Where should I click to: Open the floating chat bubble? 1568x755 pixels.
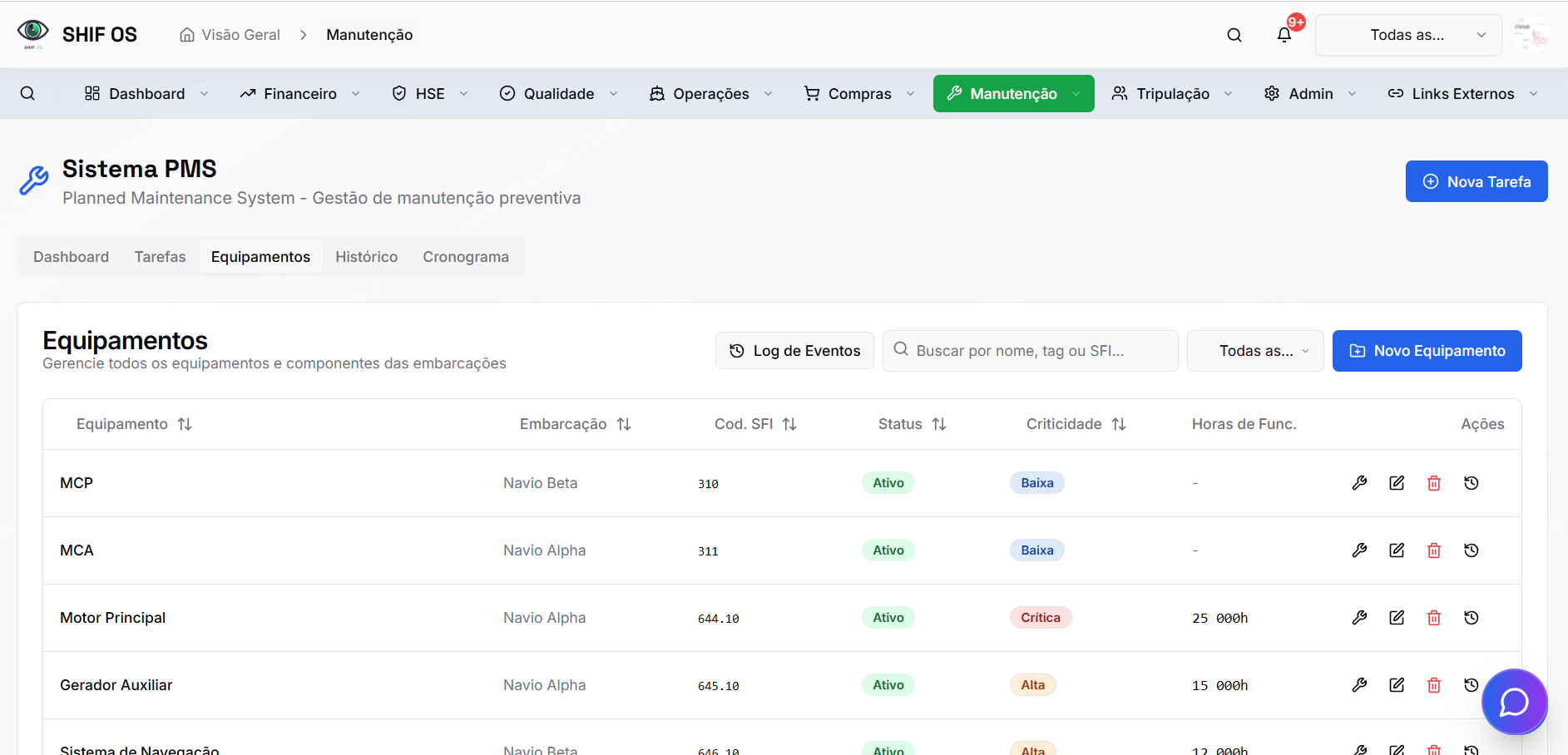tap(1515, 702)
